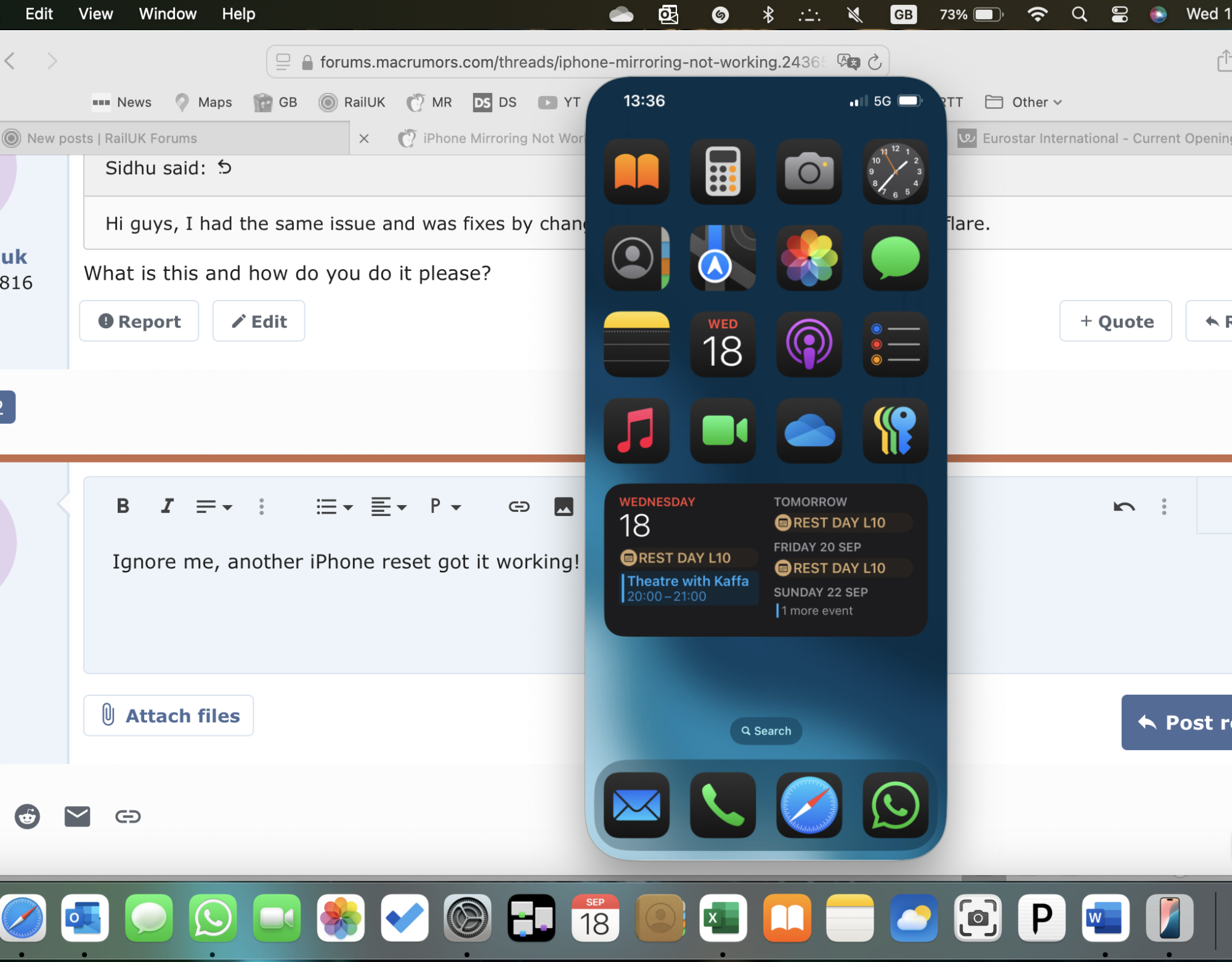Open the Clock app on iPhone
1232x962 pixels.
pyautogui.click(x=895, y=171)
